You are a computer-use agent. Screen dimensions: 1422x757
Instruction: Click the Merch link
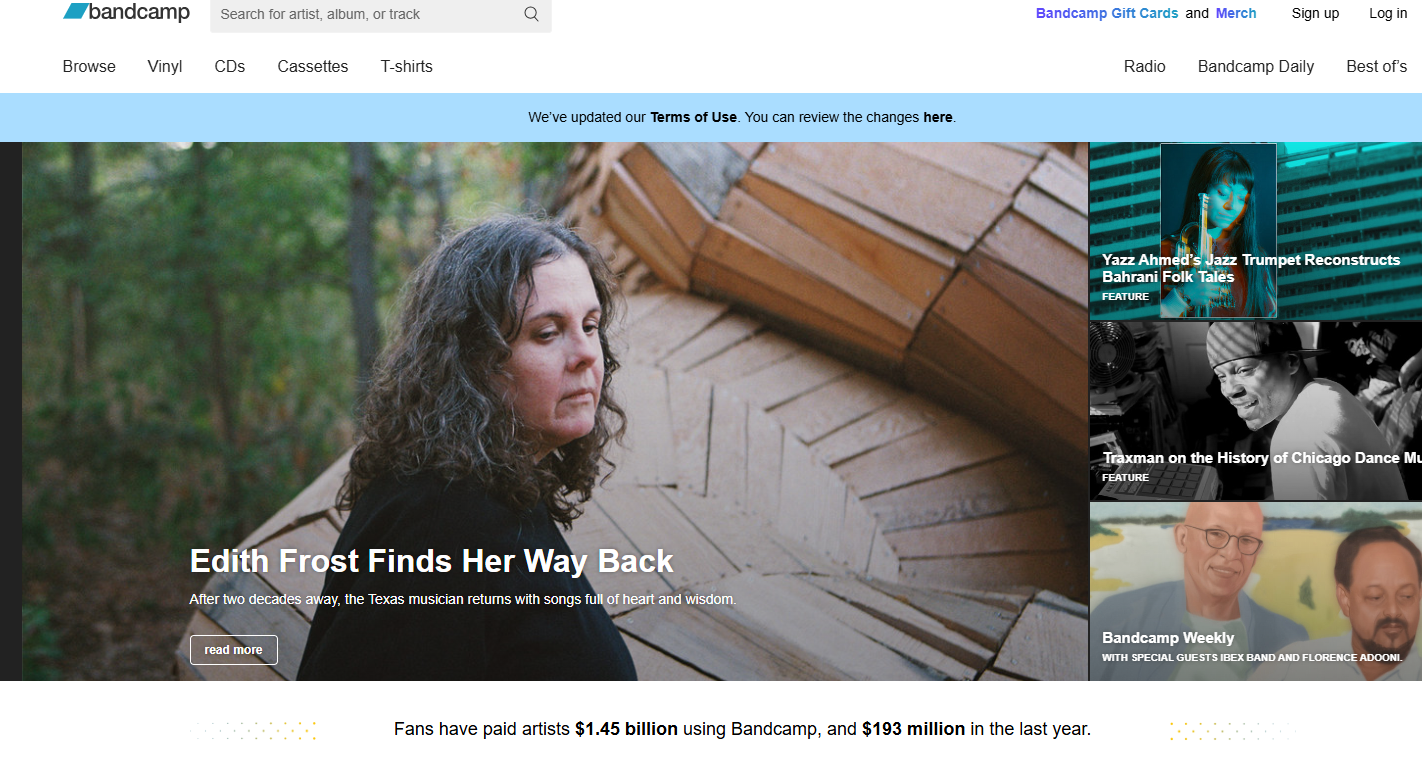click(1236, 13)
